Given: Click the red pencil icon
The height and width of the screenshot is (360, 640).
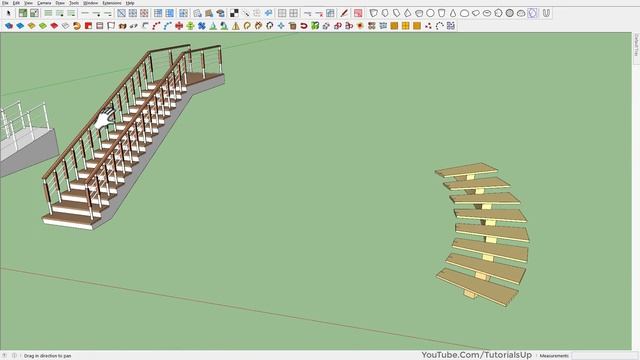Looking at the screenshot, I should (x=344, y=13).
